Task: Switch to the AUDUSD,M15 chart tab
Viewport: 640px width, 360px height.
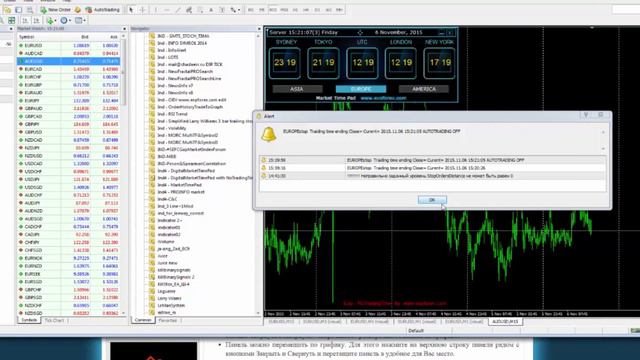Action: [x=505, y=322]
